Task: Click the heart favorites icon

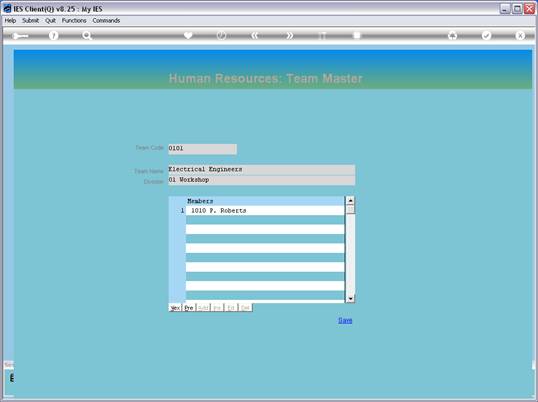Action: (188, 35)
